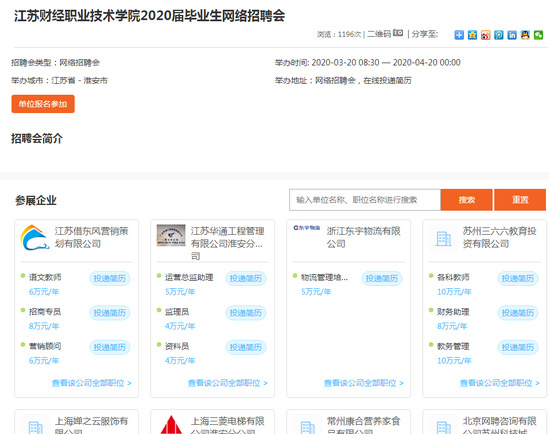Click 北京网聘咨询 building placeholder icon
This screenshot has height=434, width=549.
pos(444,427)
